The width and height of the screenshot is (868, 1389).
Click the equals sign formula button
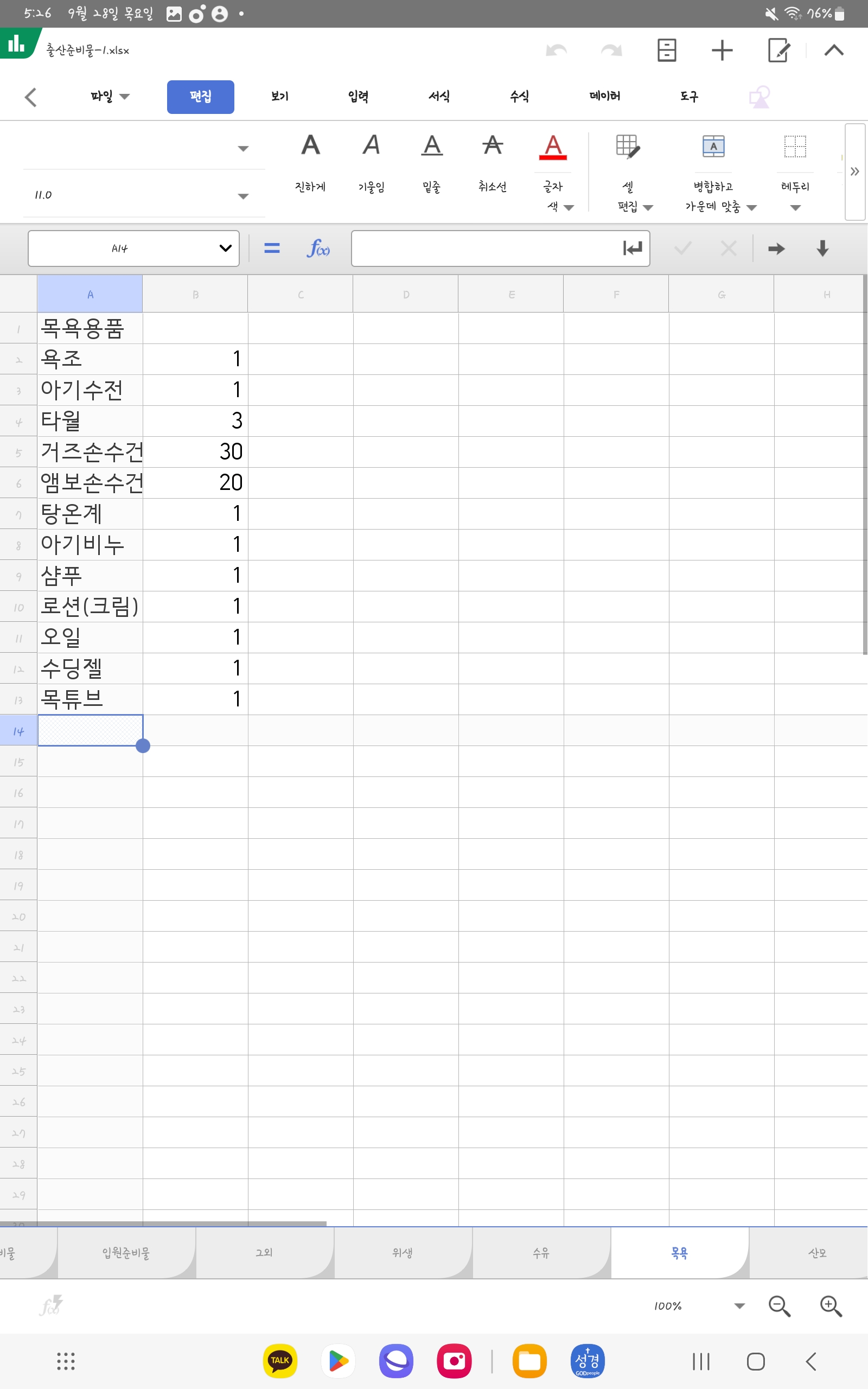click(x=272, y=249)
